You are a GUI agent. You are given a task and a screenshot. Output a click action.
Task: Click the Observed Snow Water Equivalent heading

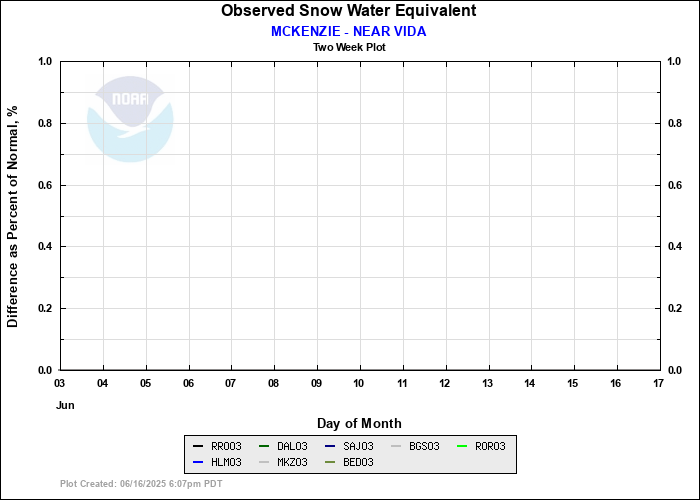(x=349, y=10)
